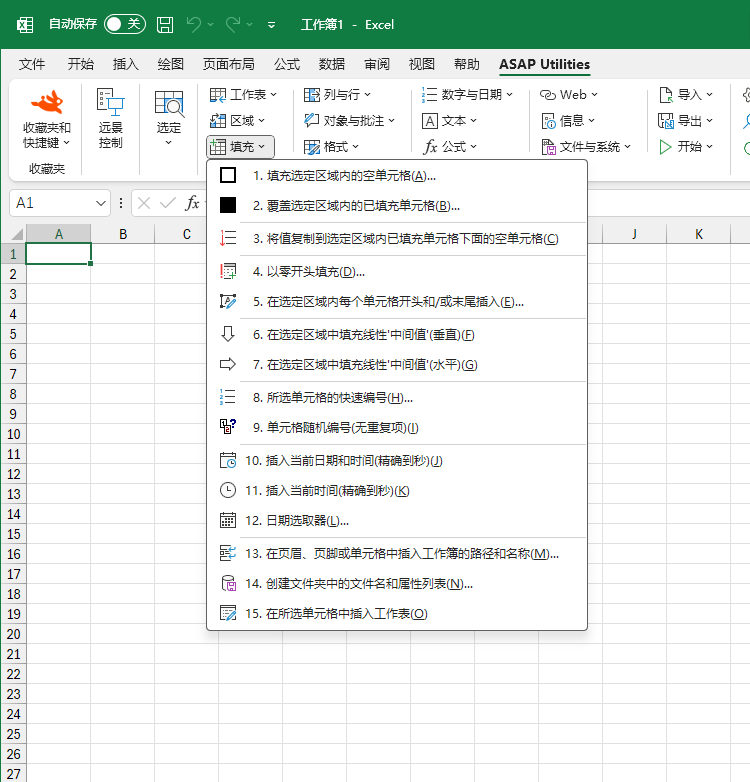Switch to the 开始 (Home) tab
Image resolution: width=750 pixels, height=782 pixels.
81,64
